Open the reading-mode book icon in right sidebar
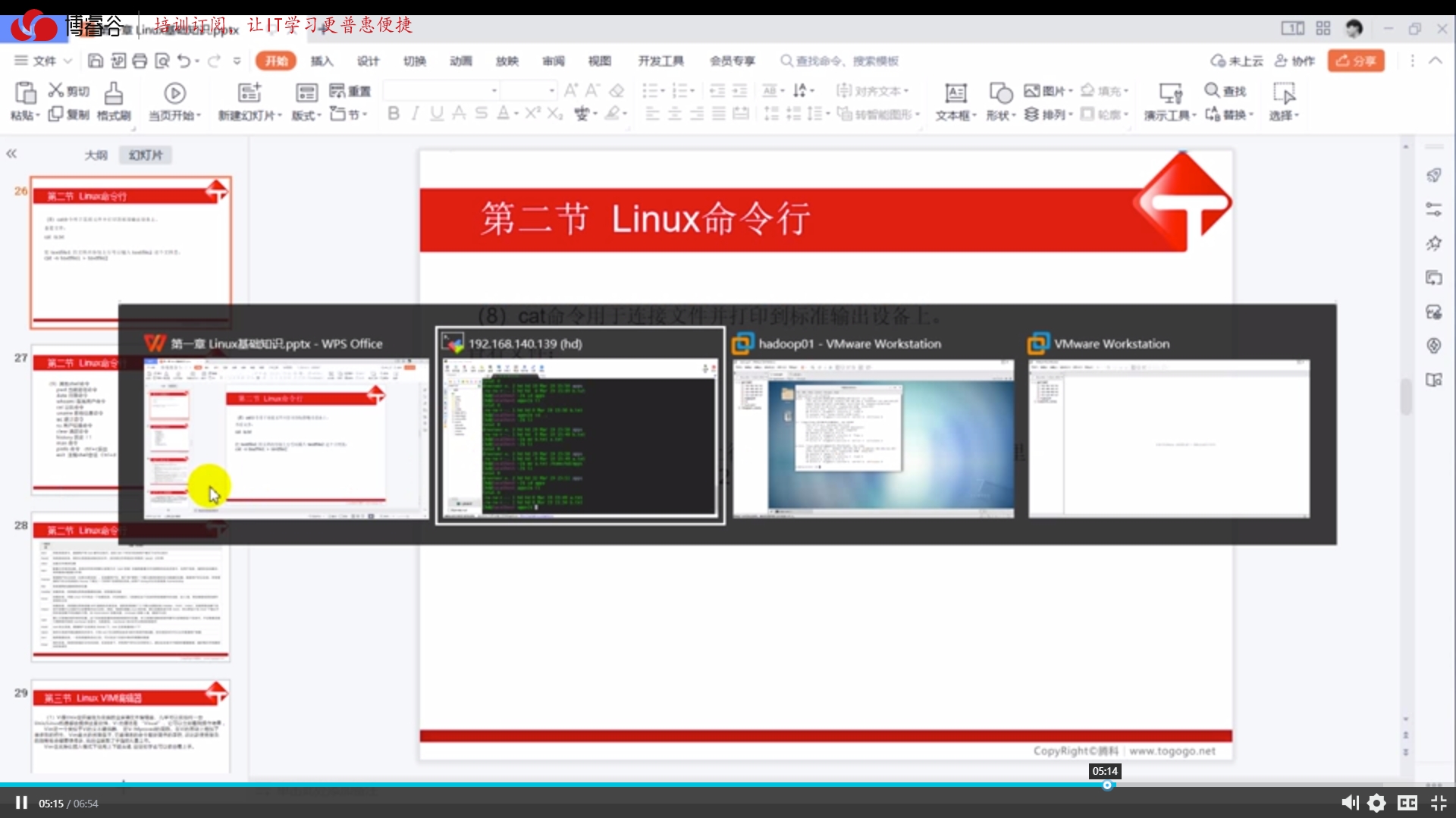Image resolution: width=1456 pixels, height=818 pixels. [1433, 380]
